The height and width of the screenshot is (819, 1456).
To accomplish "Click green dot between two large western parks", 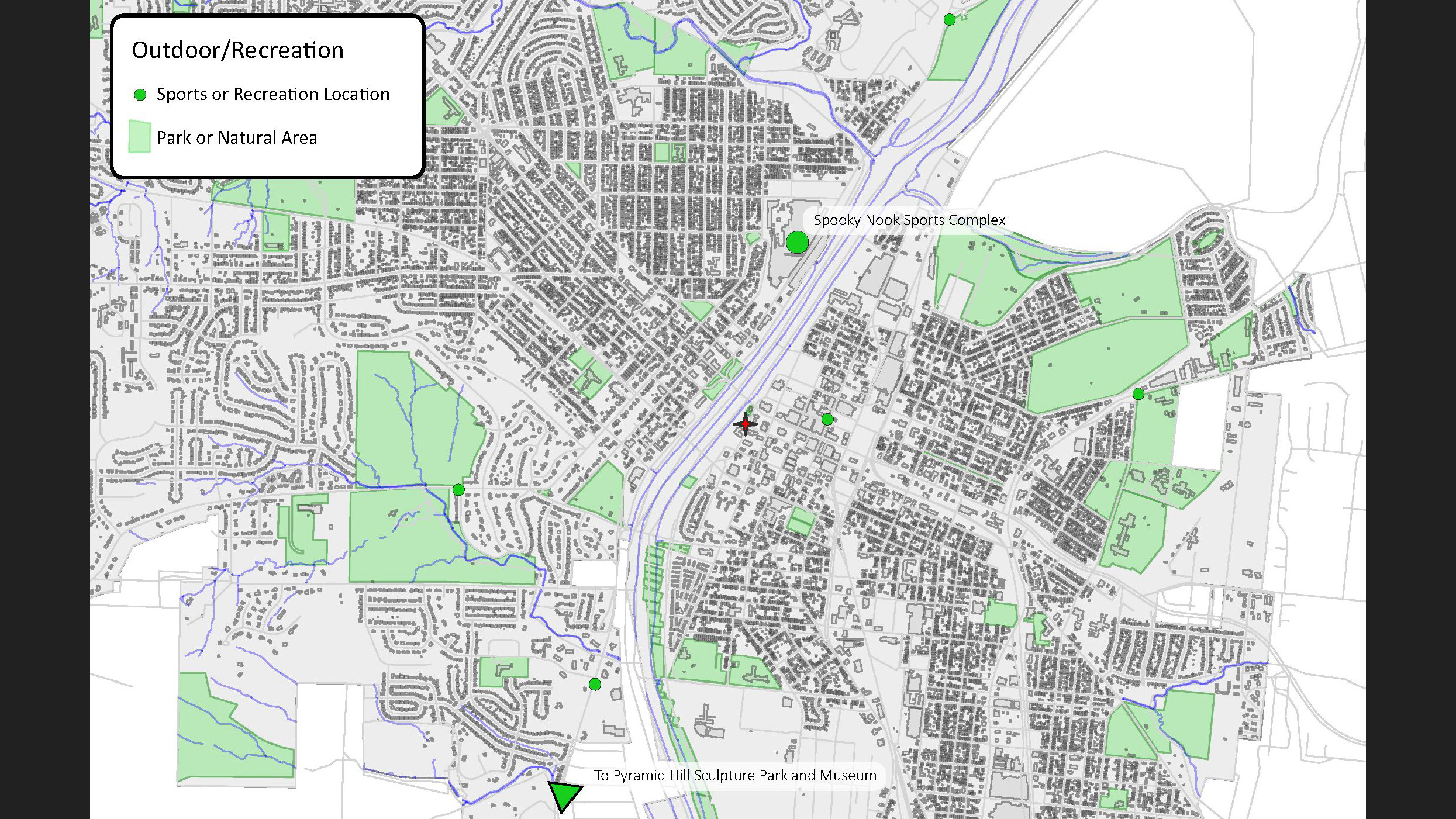I will pyautogui.click(x=458, y=490).
